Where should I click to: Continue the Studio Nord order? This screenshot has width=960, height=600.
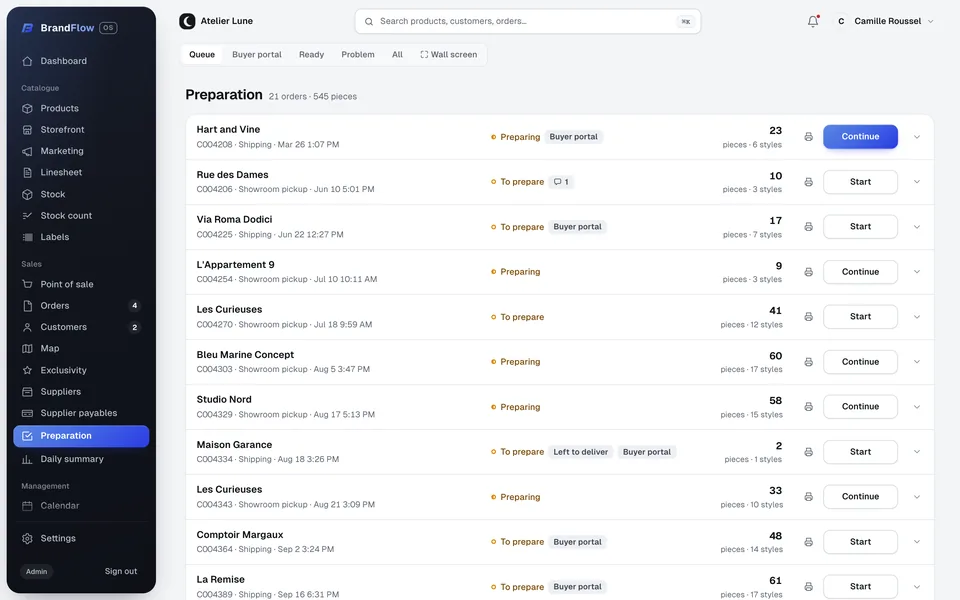(860, 407)
